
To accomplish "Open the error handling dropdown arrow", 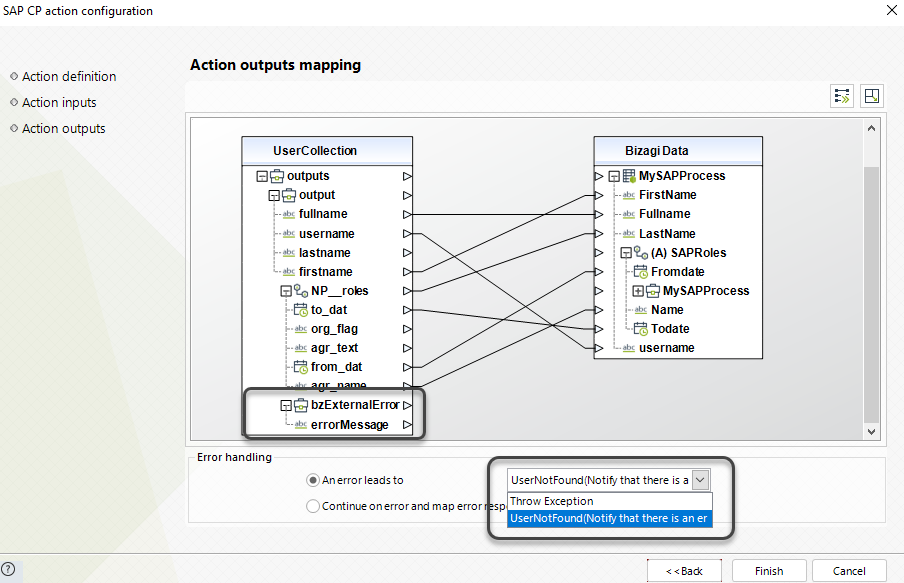I will [x=701, y=480].
